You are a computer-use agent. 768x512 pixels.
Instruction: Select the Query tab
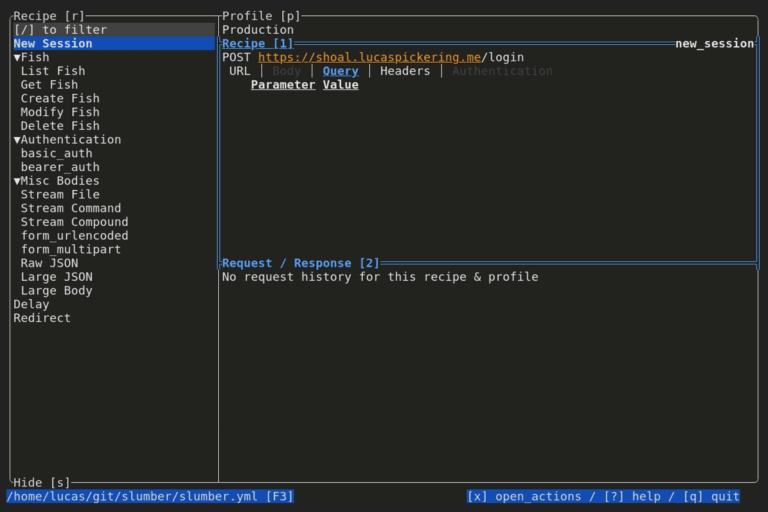pos(340,71)
